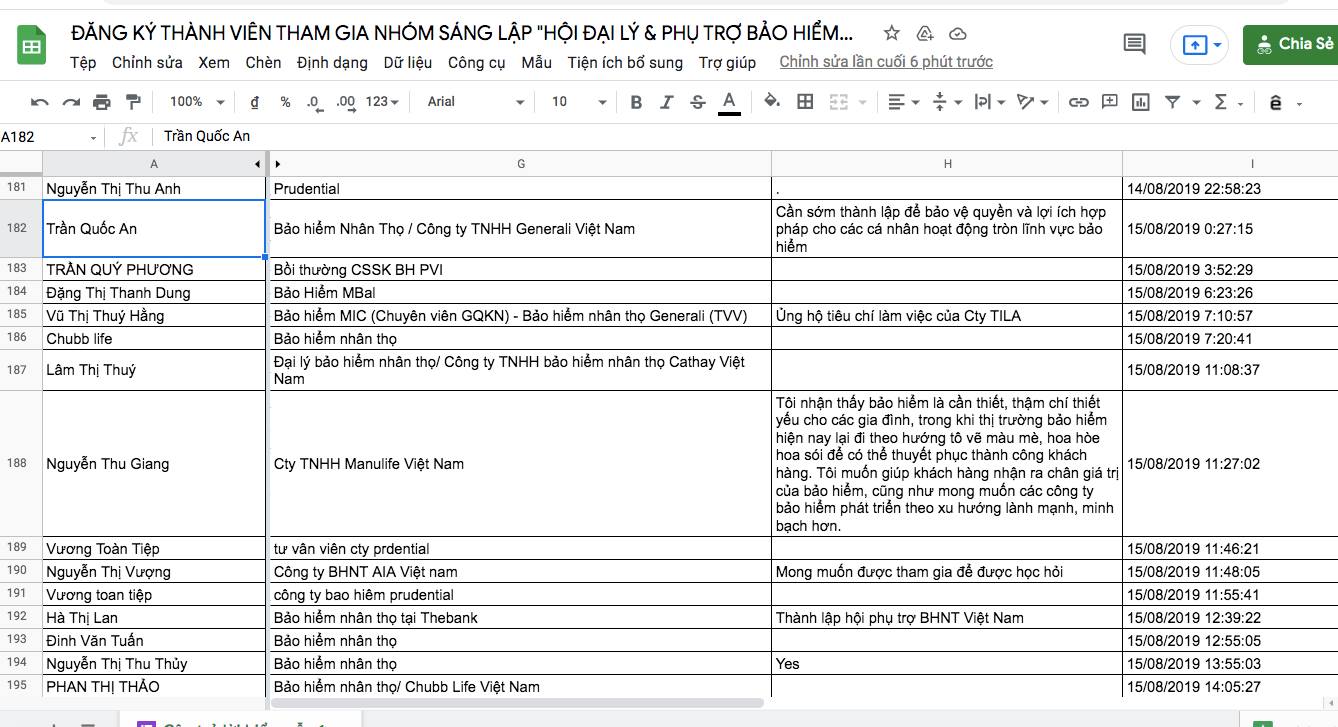Select the cell Hà Thị Lan

click(153, 618)
